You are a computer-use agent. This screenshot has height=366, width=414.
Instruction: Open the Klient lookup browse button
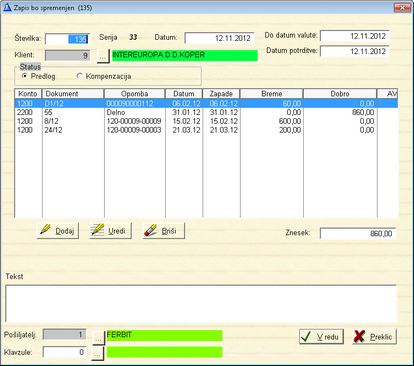[103, 56]
